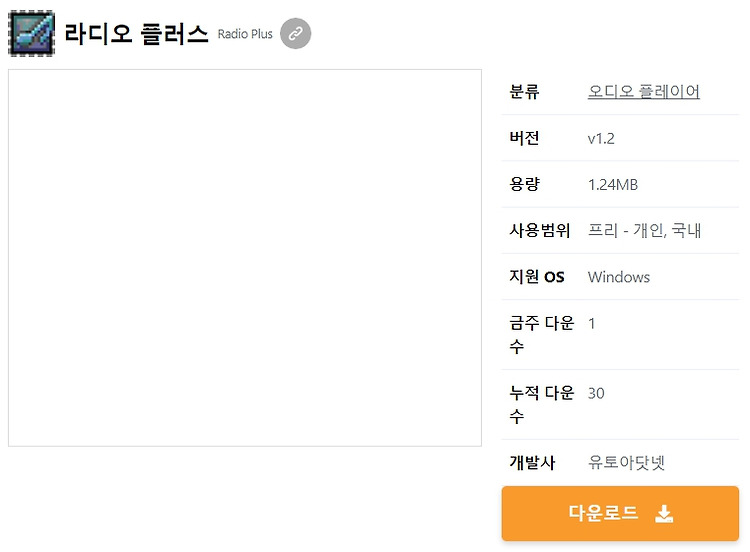Click the Windows supported OS value

[618, 277]
